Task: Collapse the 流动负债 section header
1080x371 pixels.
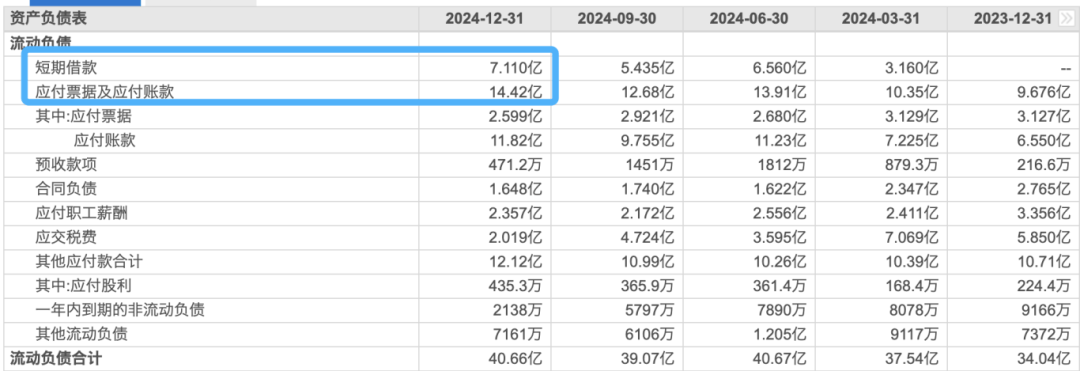Action: 41,43
